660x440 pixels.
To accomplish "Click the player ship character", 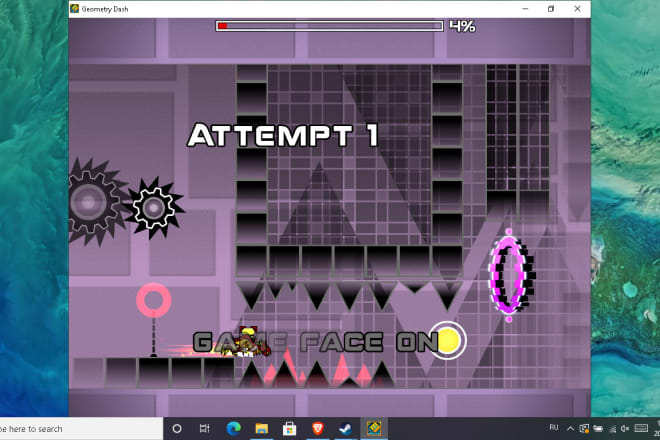I will pyautogui.click(x=246, y=343).
